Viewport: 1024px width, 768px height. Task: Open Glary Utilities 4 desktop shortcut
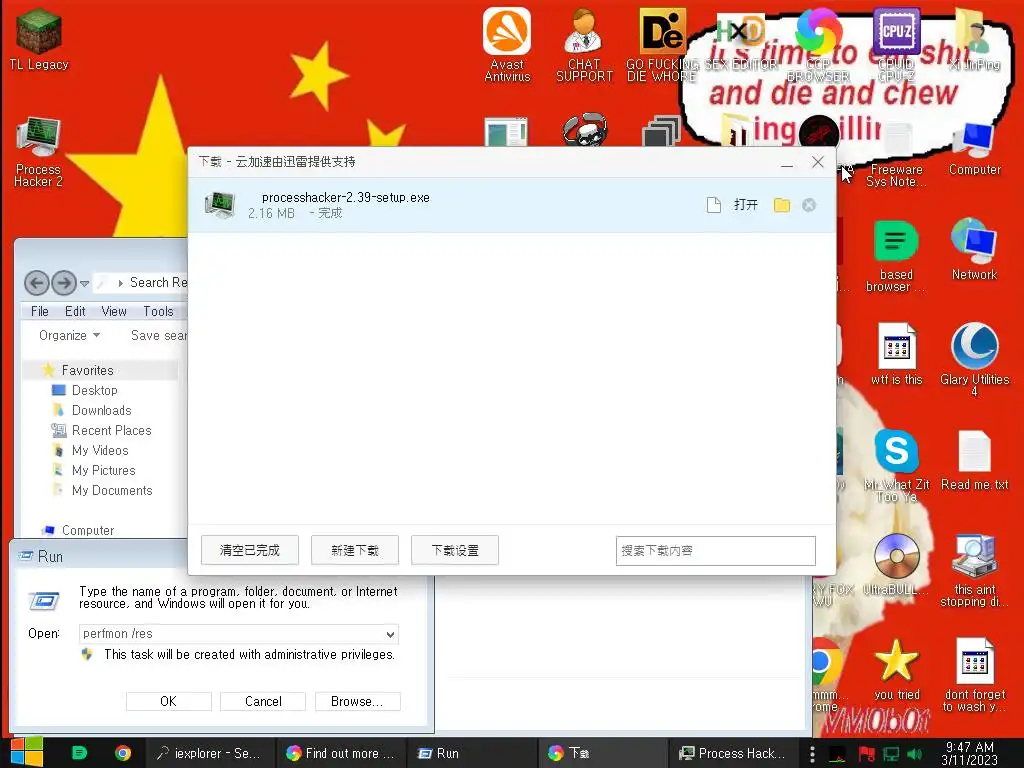coord(974,359)
